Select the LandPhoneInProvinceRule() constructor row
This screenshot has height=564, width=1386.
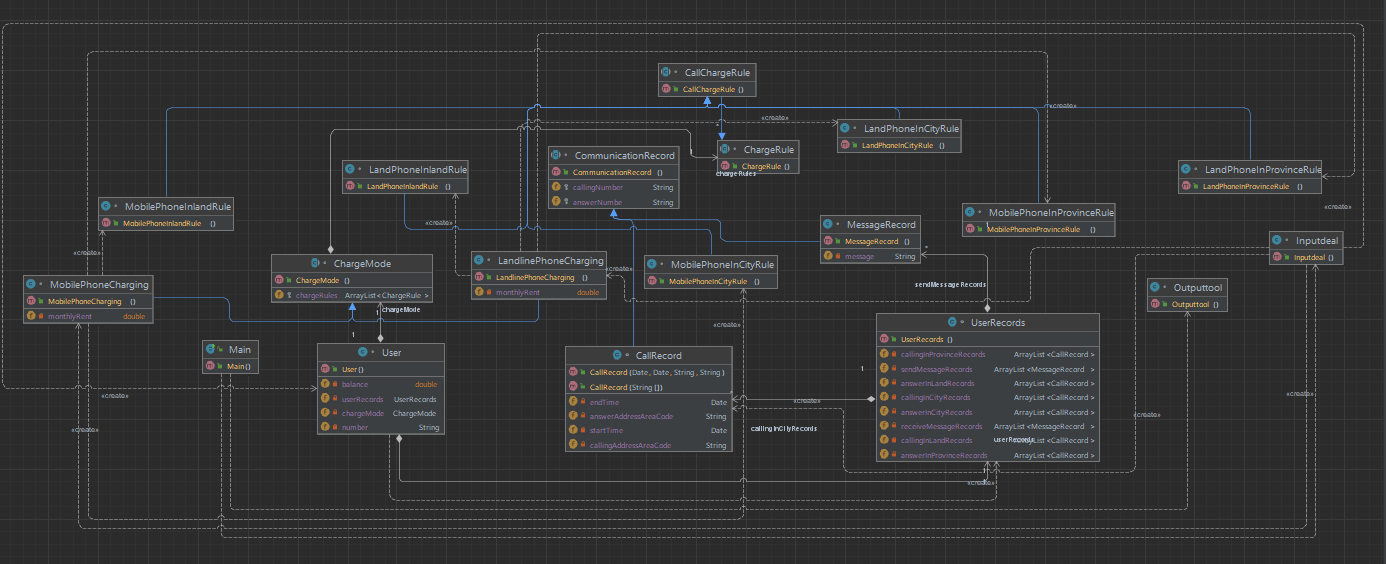(x=1250, y=186)
